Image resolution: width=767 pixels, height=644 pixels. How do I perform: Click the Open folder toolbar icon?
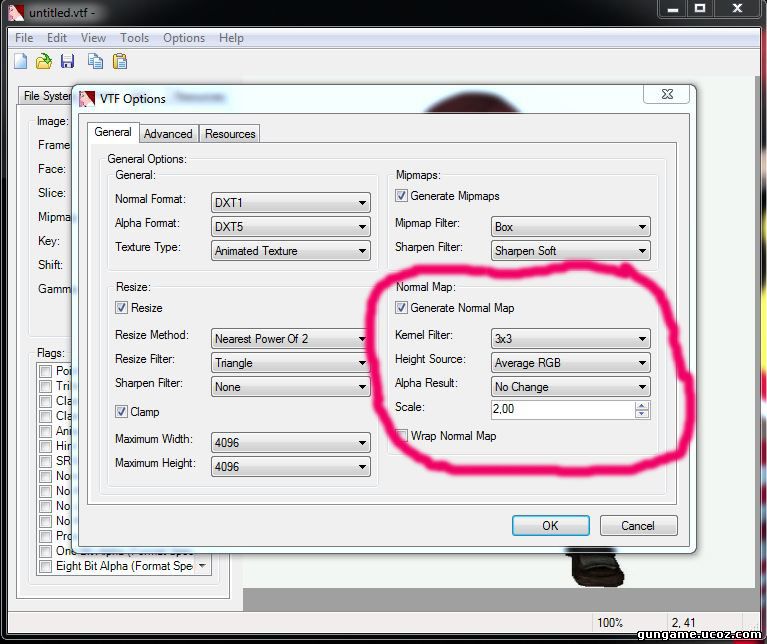(44, 62)
